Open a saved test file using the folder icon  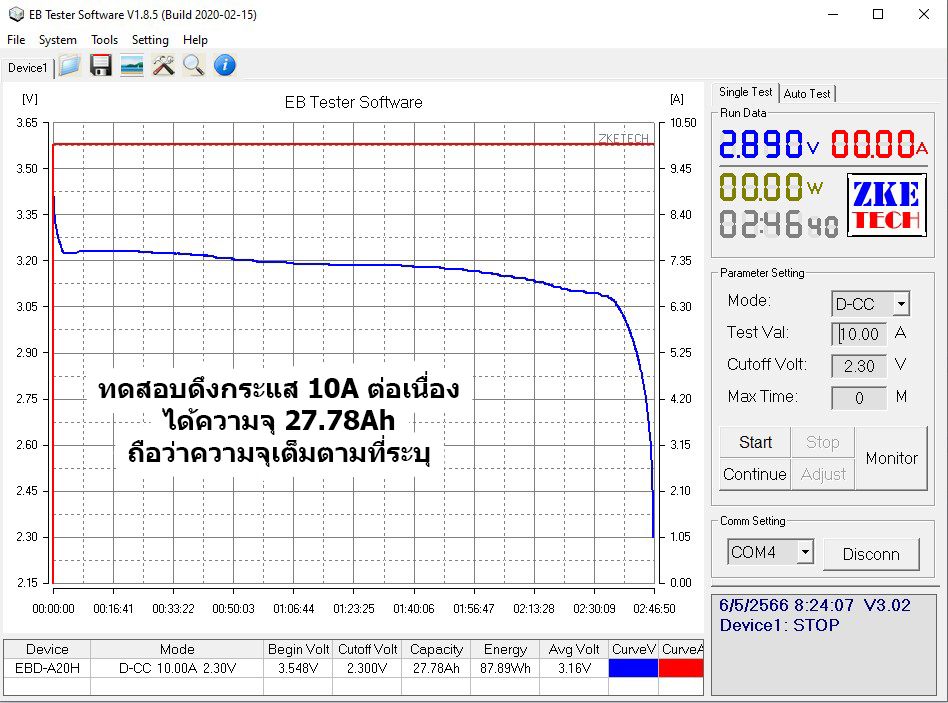click(69, 65)
